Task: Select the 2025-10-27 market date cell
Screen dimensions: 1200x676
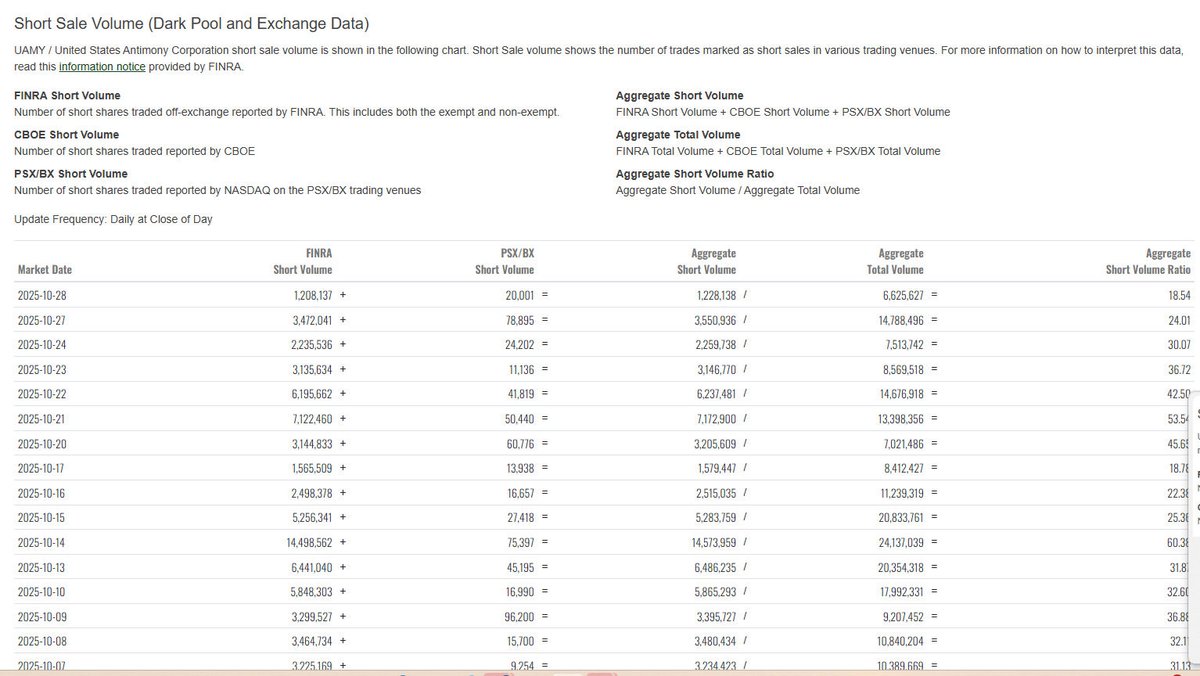Action: (x=42, y=321)
